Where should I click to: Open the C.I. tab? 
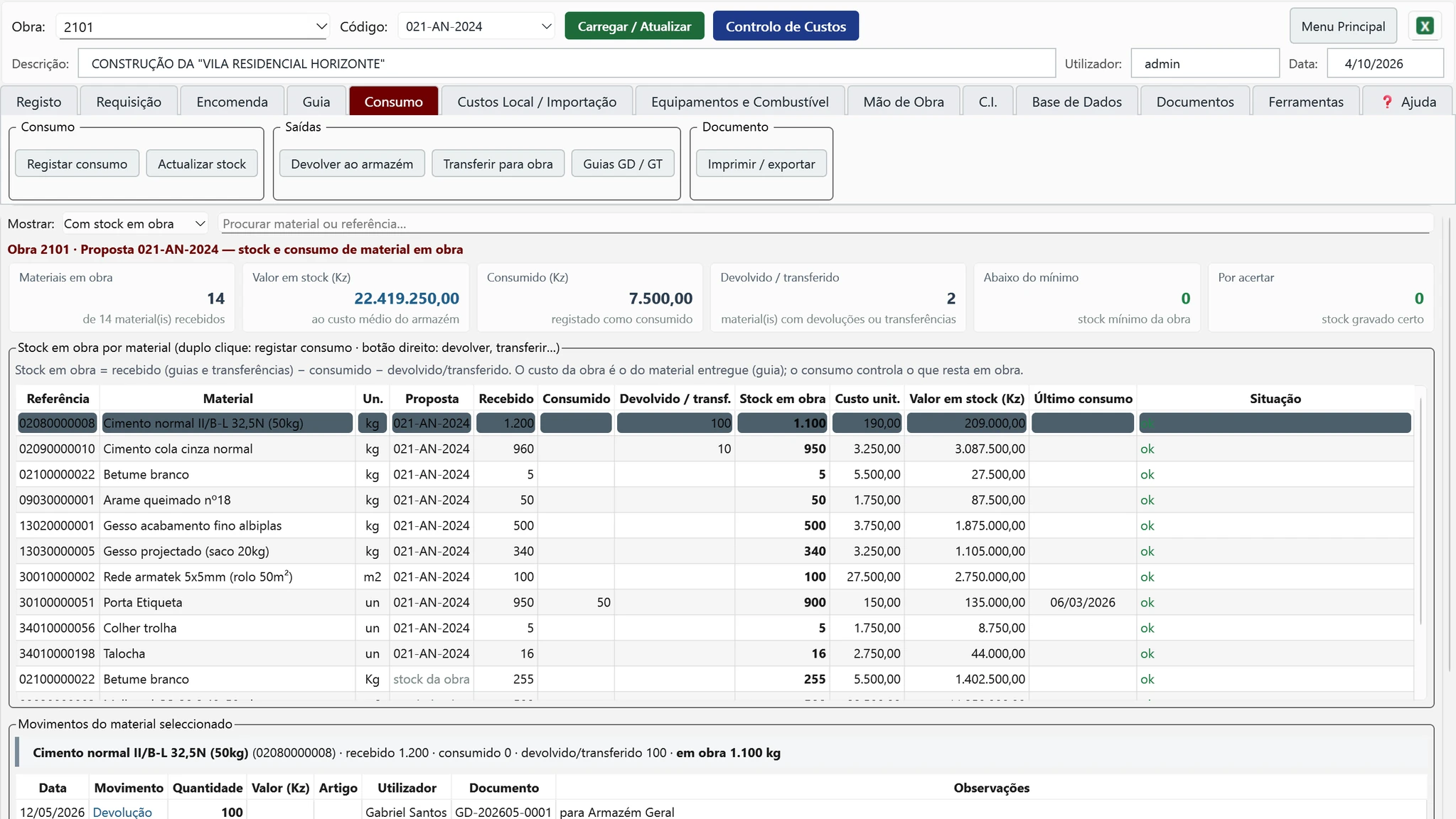tap(988, 102)
